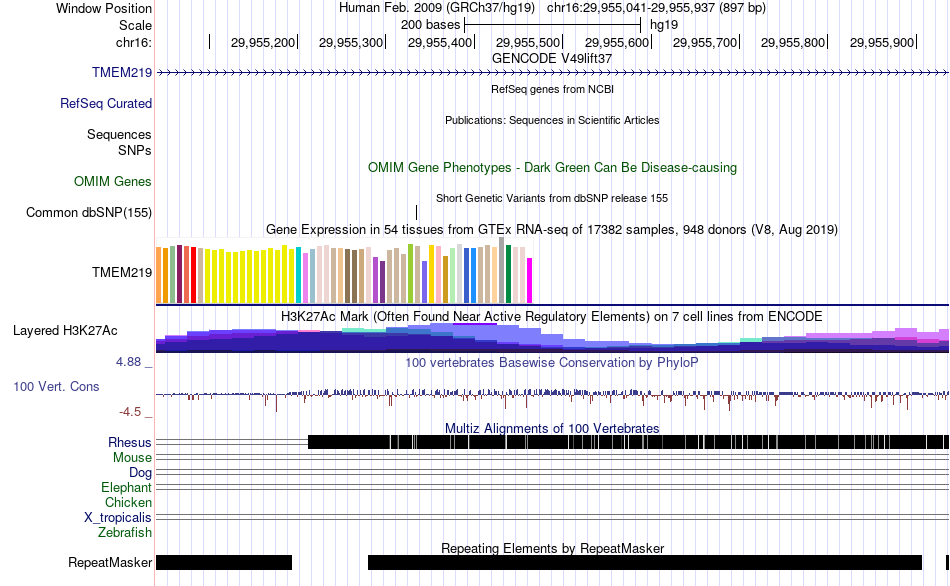Open the Layered H3K27Ac track label
The width and height of the screenshot is (950, 586).
[x=65, y=331]
